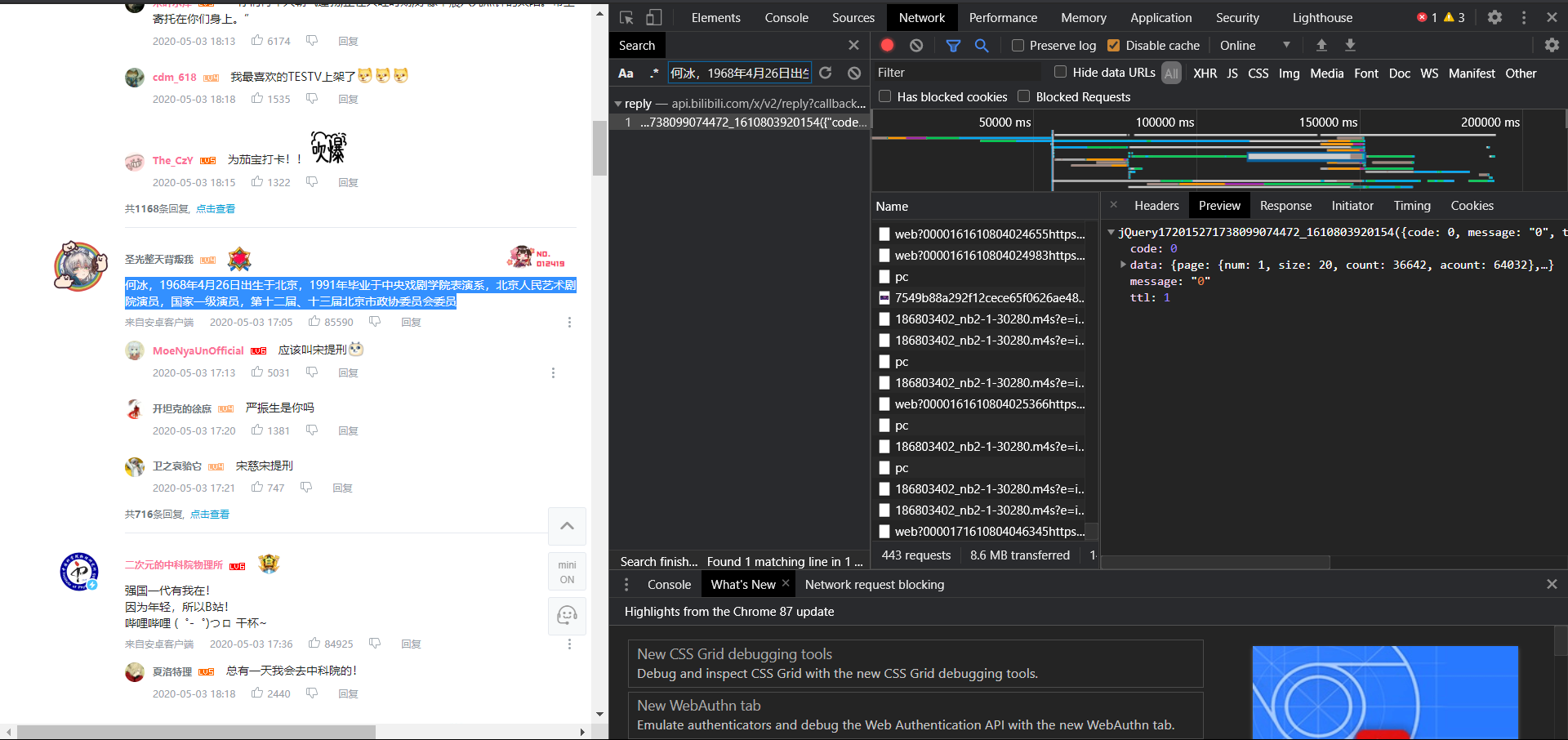Open 二次元的中科院物理所 profile link
Viewport: 1568px width, 740px height.
tap(173, 565)
